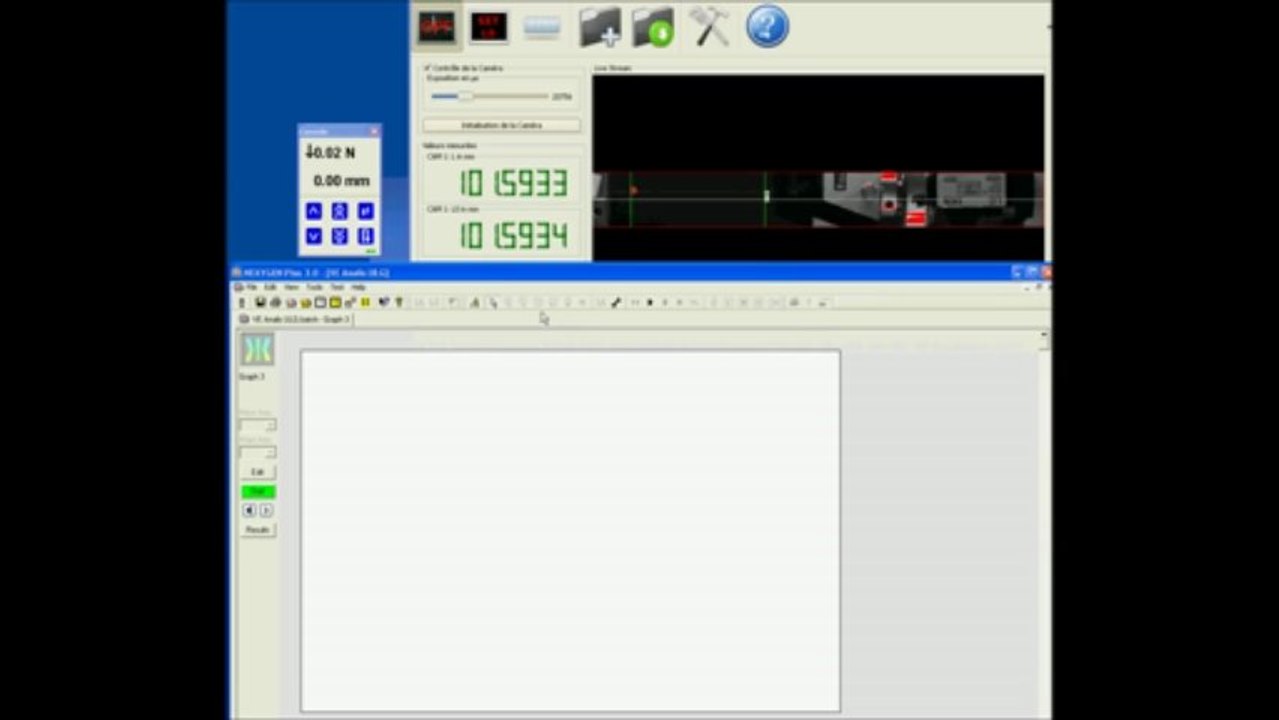Open the live waveform monitor view
Image resolution: width=1279 pixels, height=720 pixels.
coord(437,27)
